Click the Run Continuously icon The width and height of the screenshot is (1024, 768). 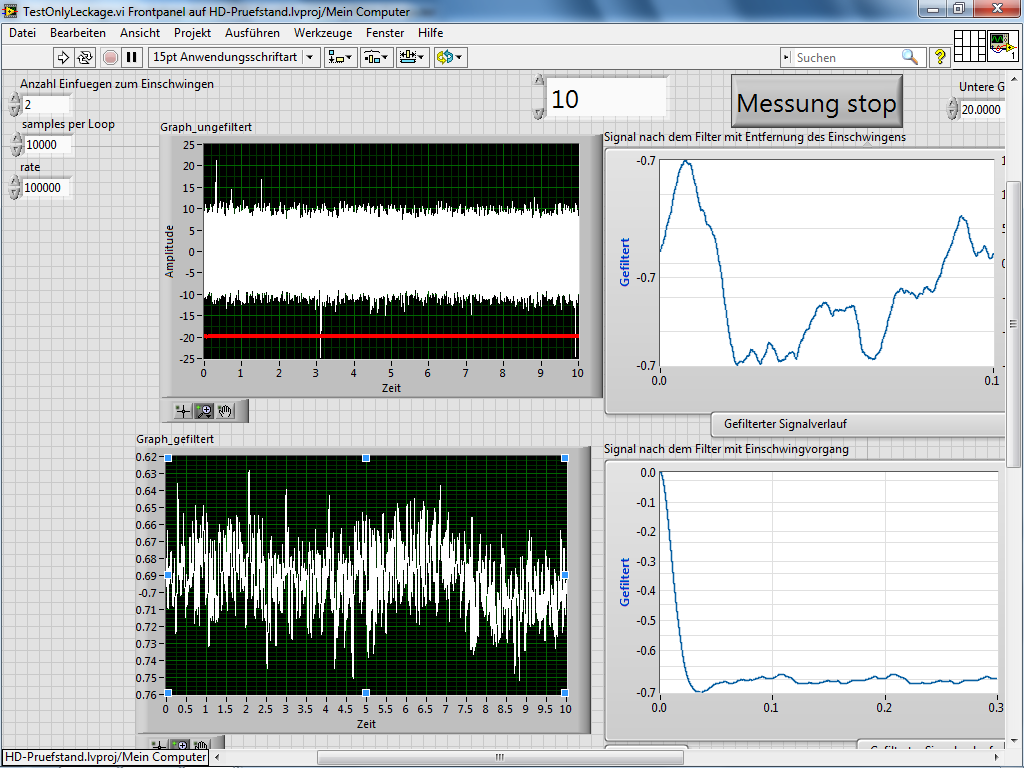tap(85, 57)
